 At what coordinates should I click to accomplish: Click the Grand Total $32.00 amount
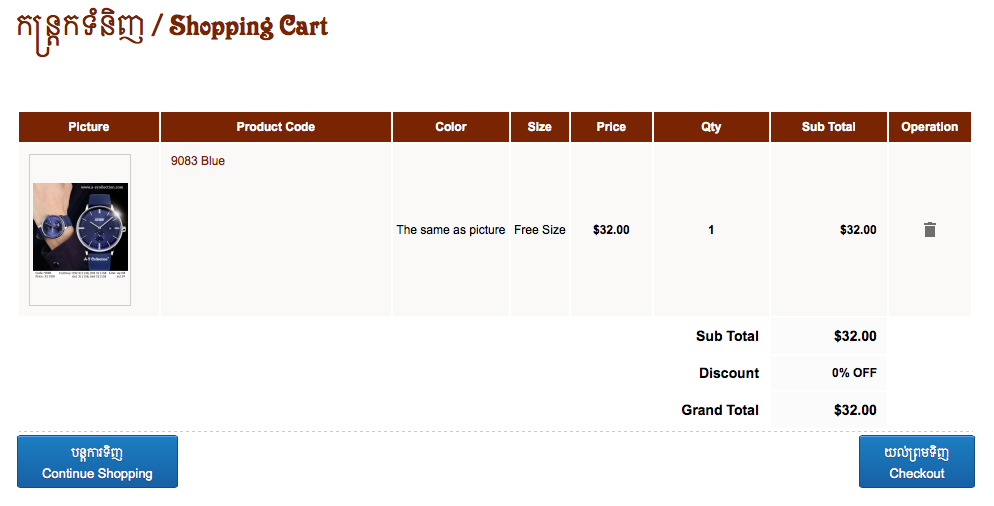(855, 410)
